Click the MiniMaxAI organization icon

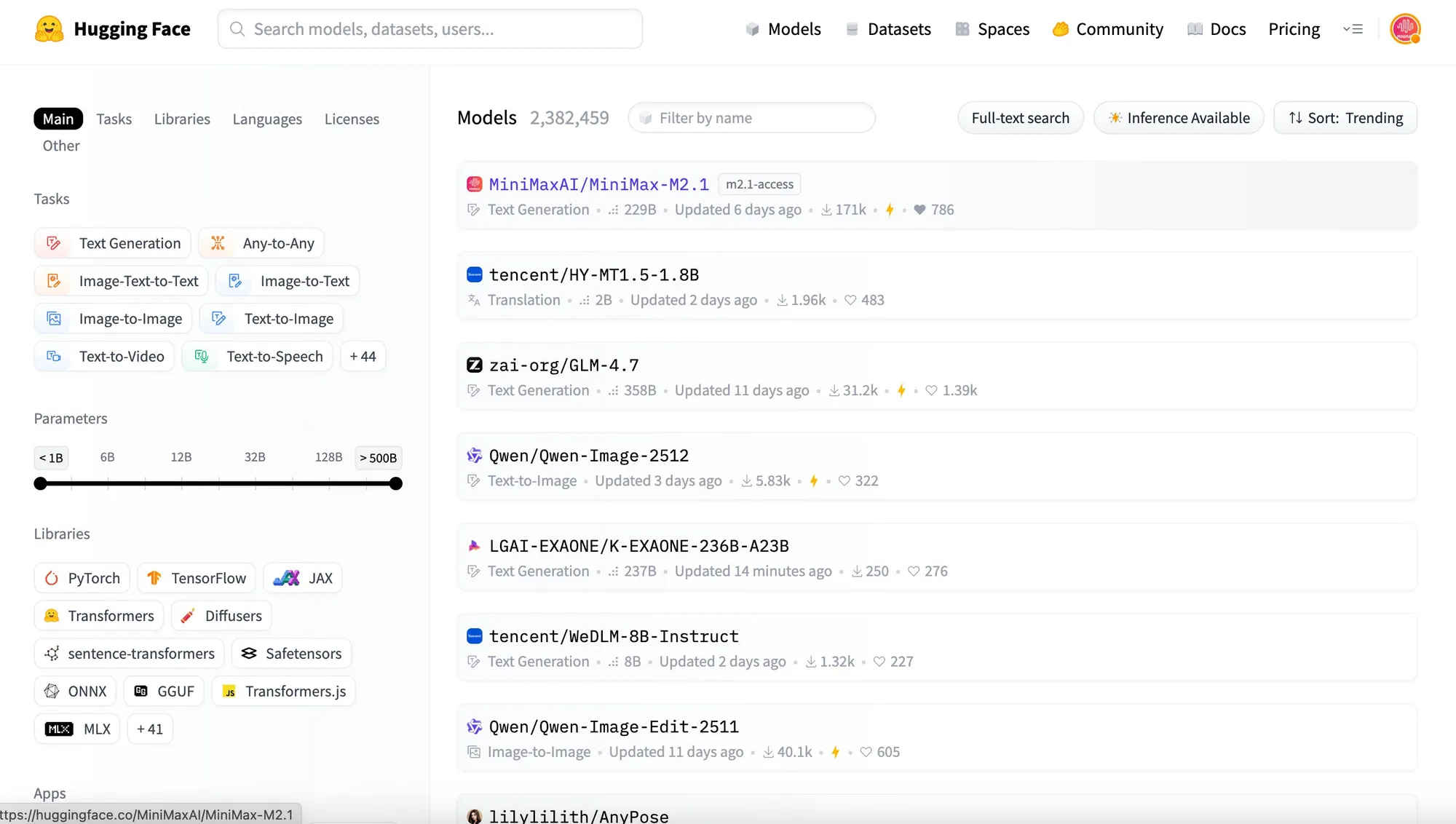click(x=474, y=184)
